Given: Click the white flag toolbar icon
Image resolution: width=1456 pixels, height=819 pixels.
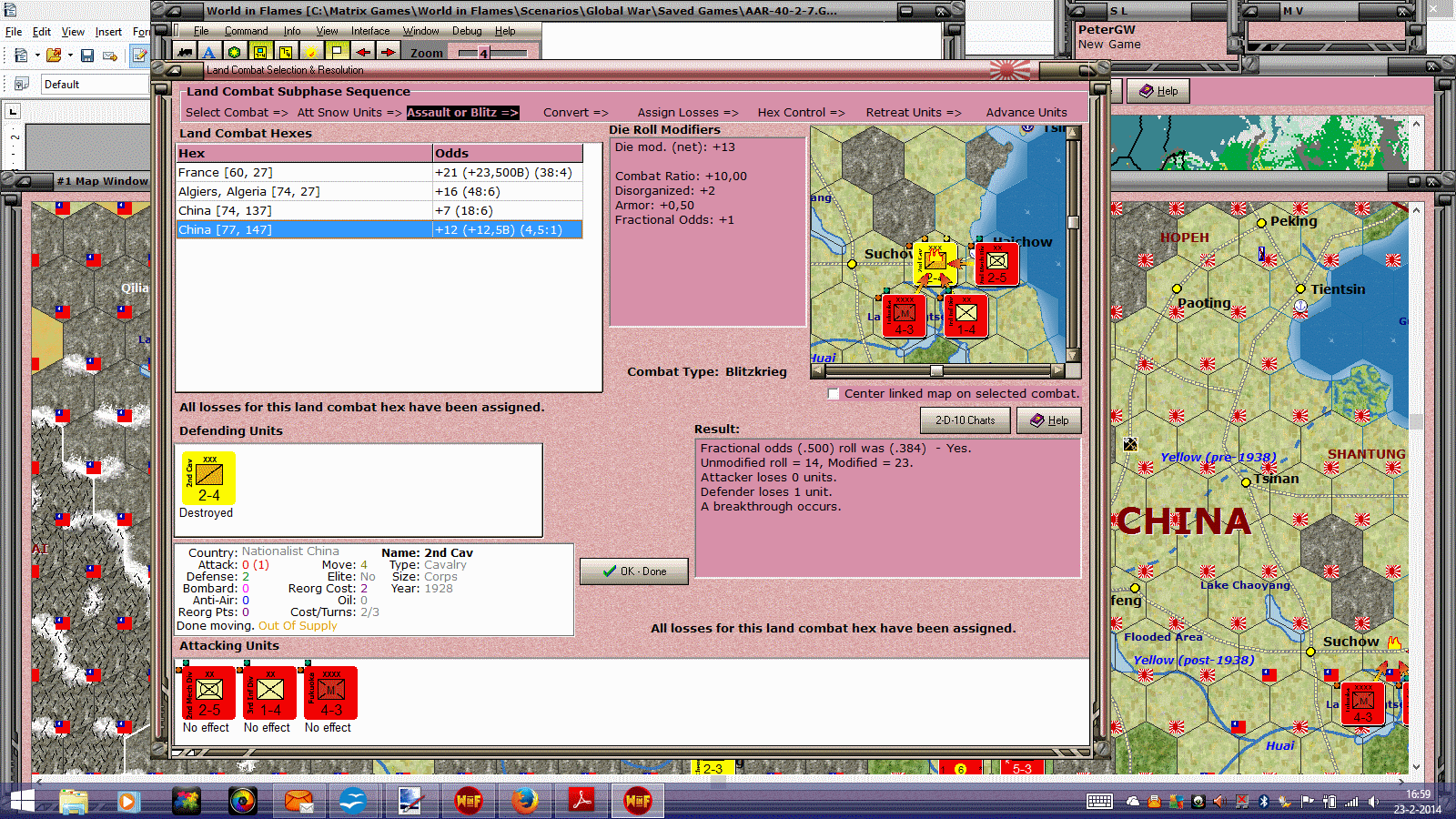Looking at the screenshot, I should coord(336,53).
